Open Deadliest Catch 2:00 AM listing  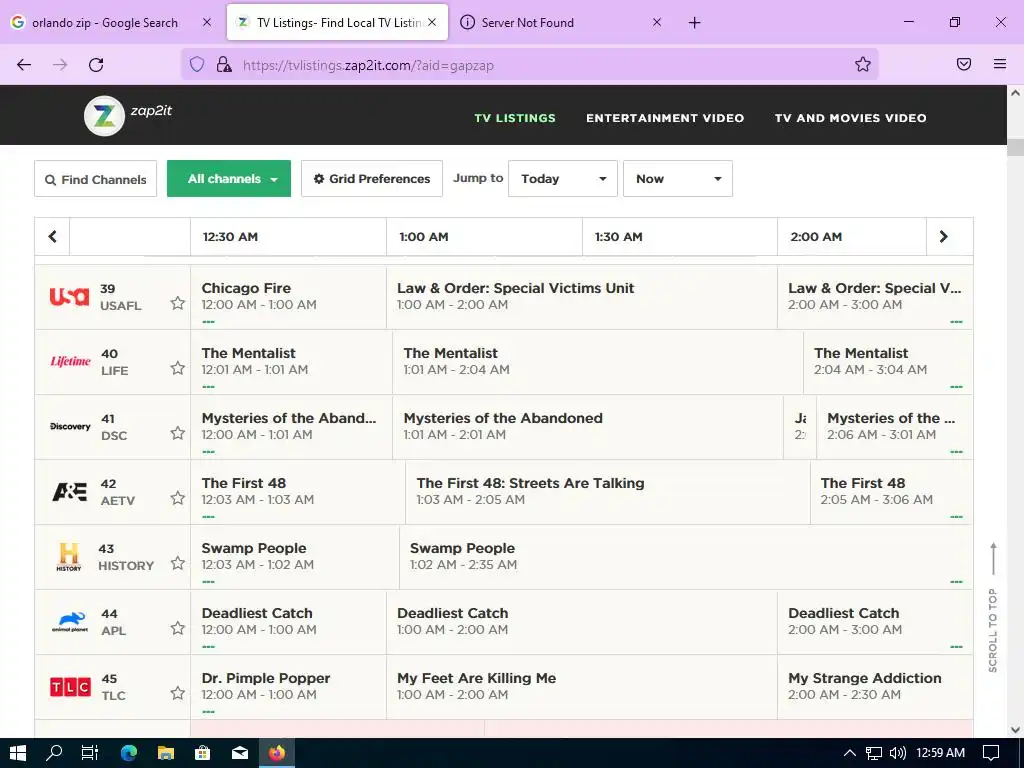click(x=874, y=621)
